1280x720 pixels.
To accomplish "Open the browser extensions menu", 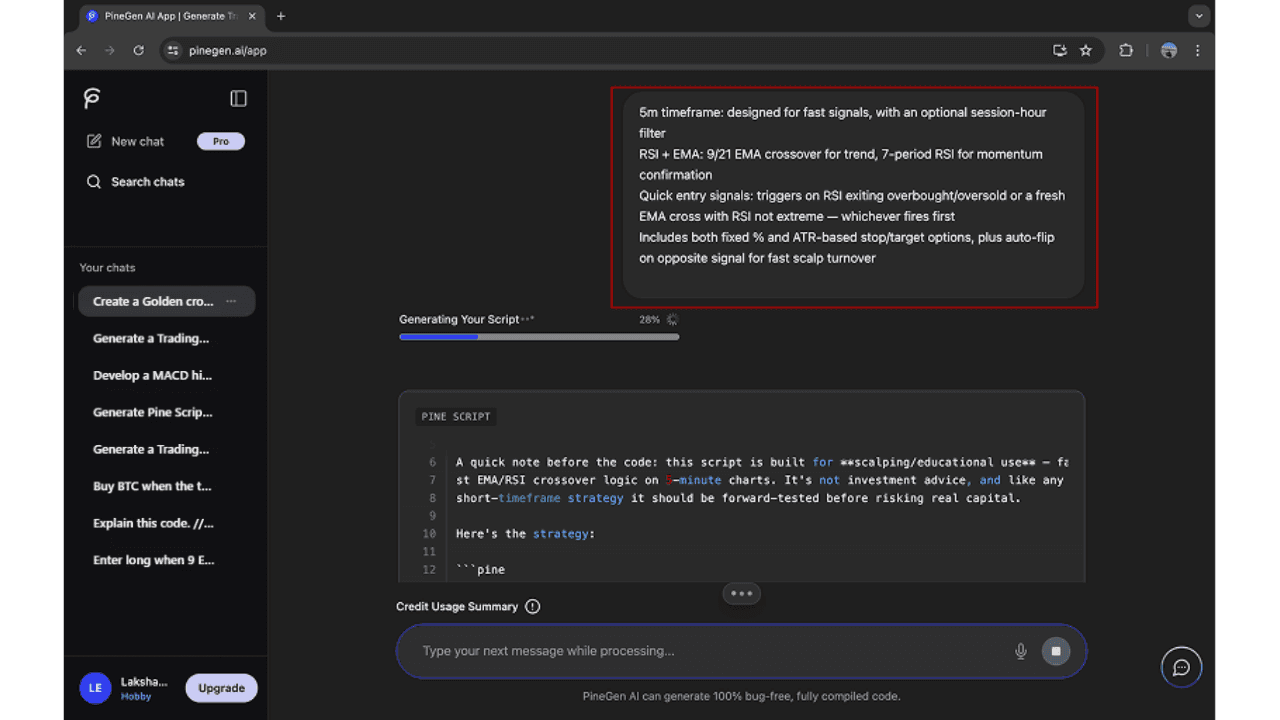I will [1126, 50].
